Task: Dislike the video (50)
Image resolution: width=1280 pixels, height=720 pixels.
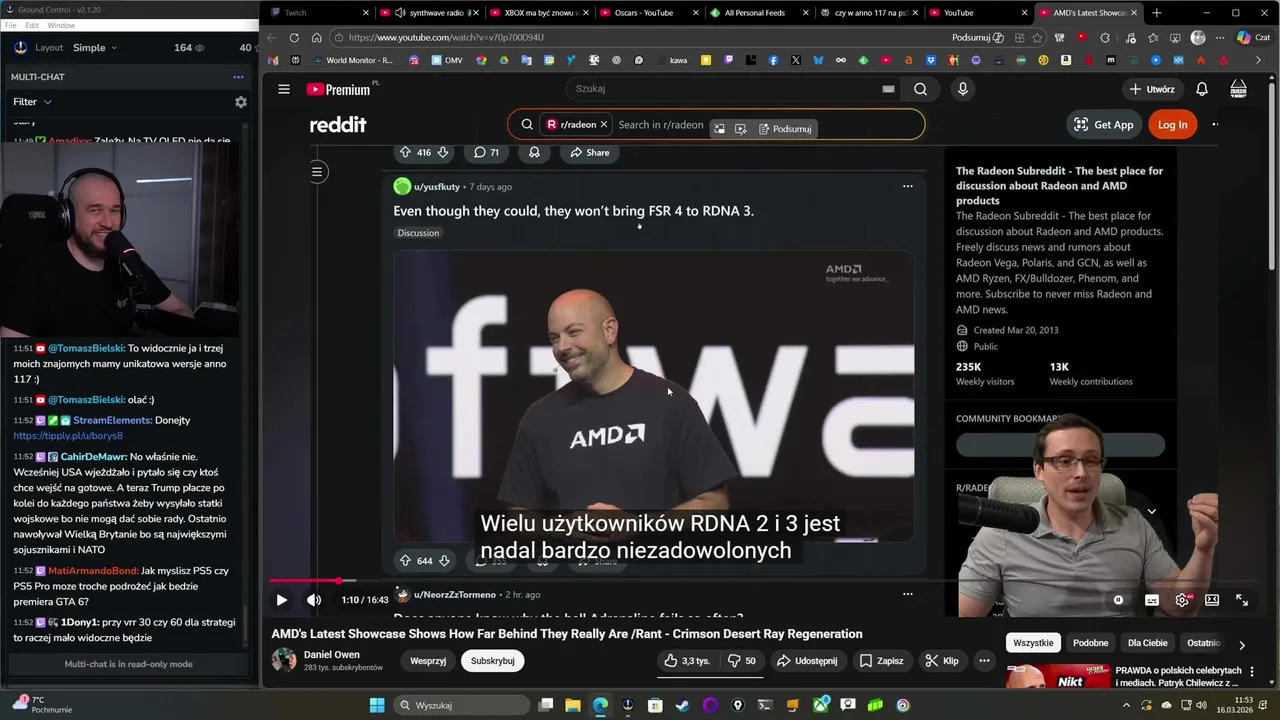Action: tap(741, 660)
